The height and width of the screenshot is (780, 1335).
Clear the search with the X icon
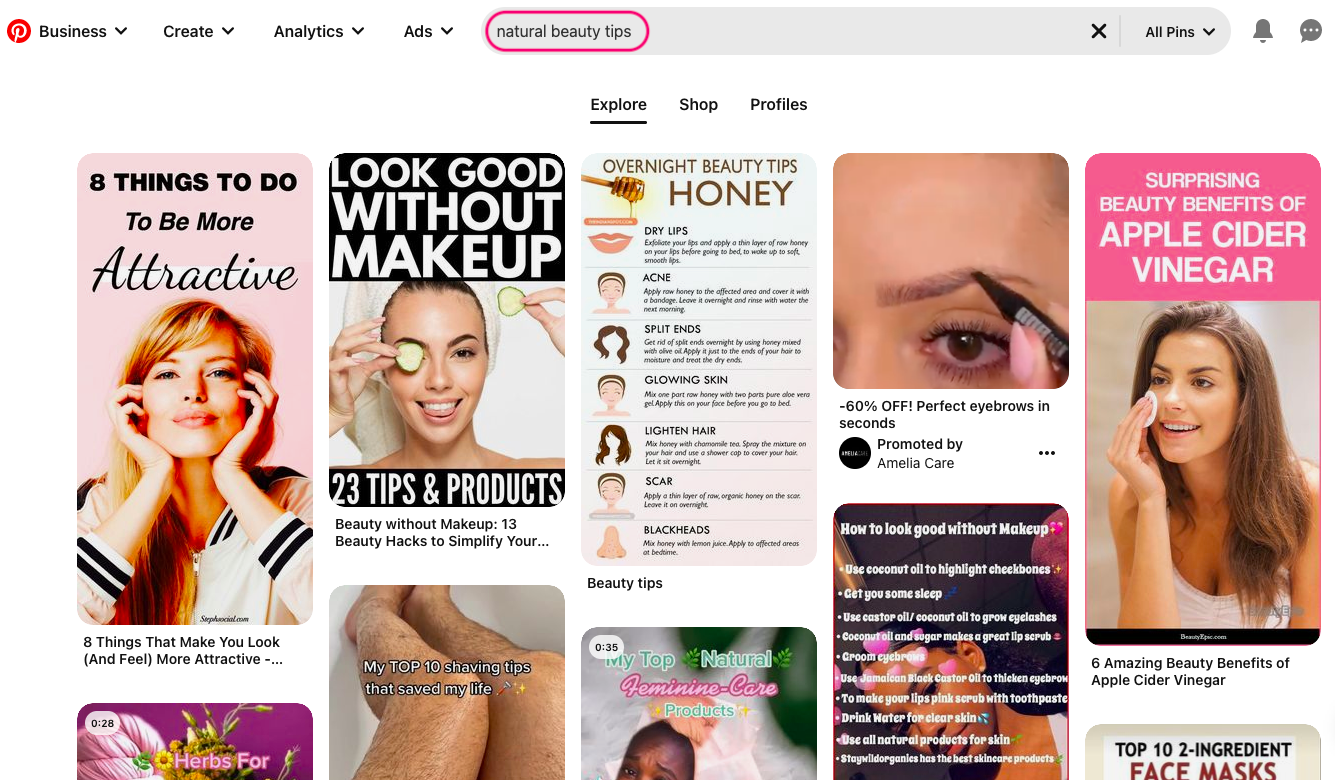1099,31
